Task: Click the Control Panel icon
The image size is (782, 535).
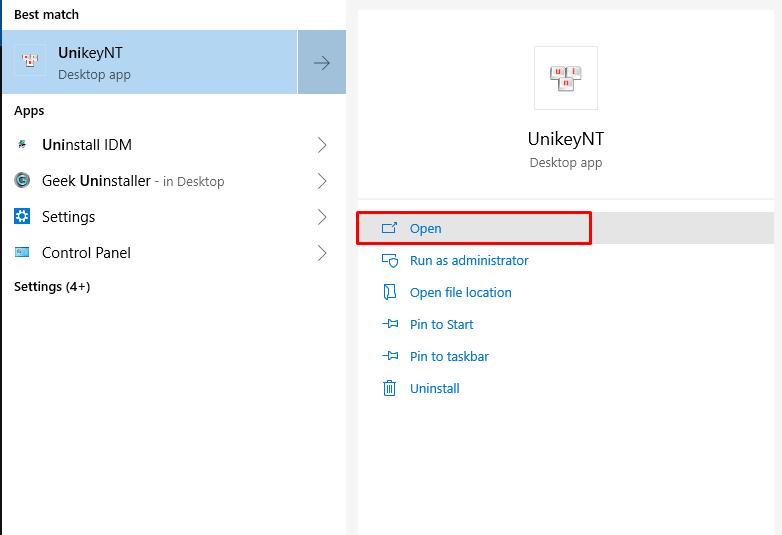Action: pyautogui.click(x=22, y=253)
